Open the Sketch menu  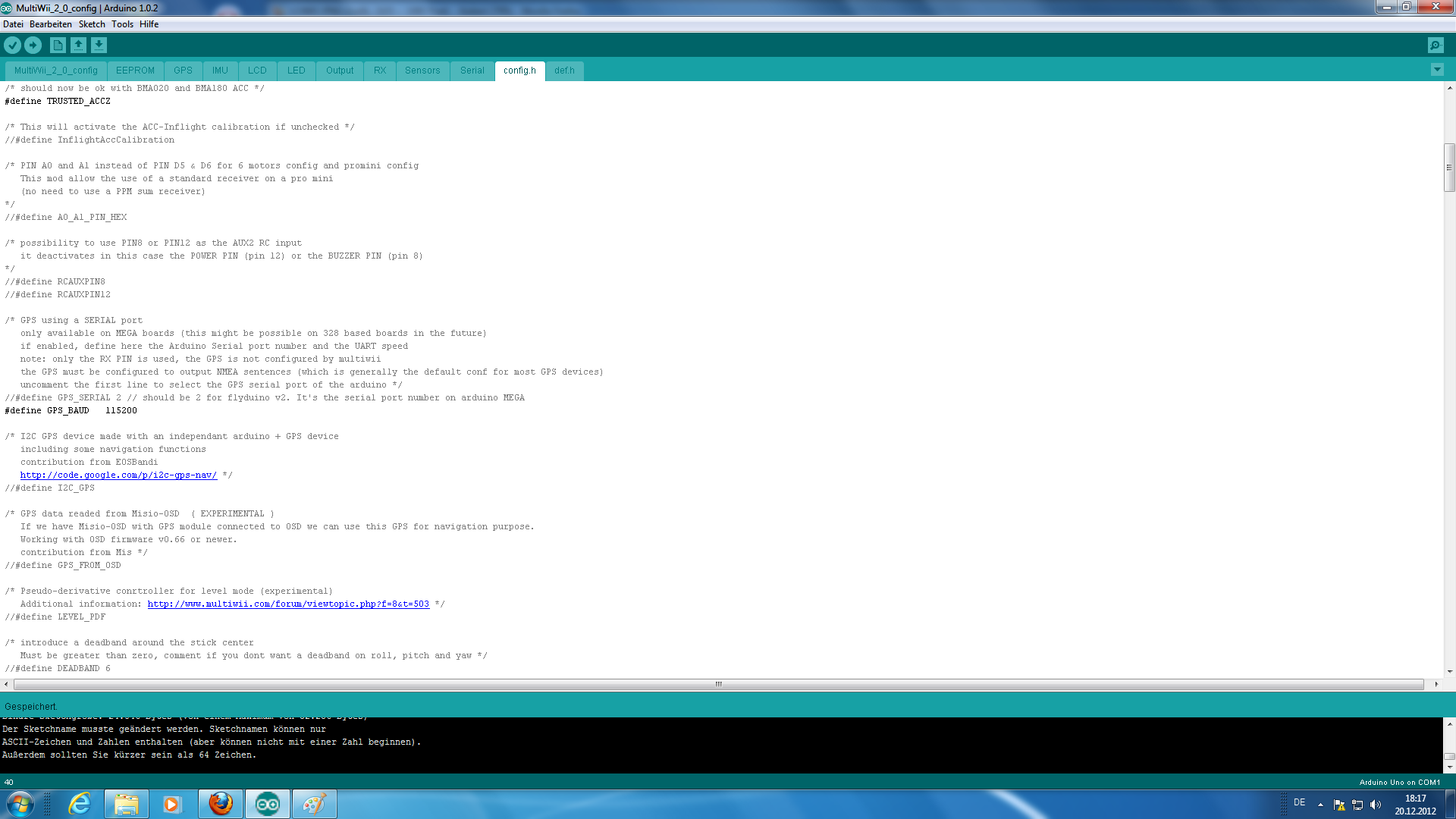point(92,24)
